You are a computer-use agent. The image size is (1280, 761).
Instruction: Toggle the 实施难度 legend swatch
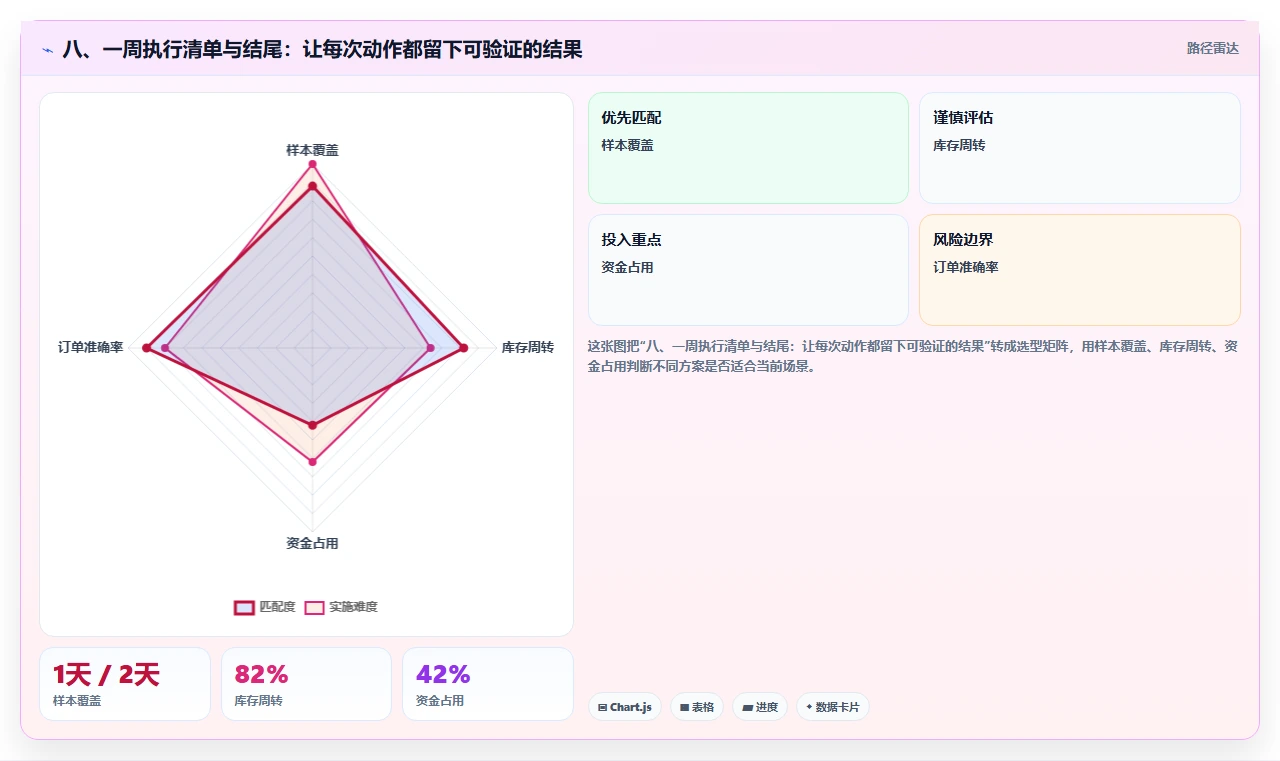(315, 607)
